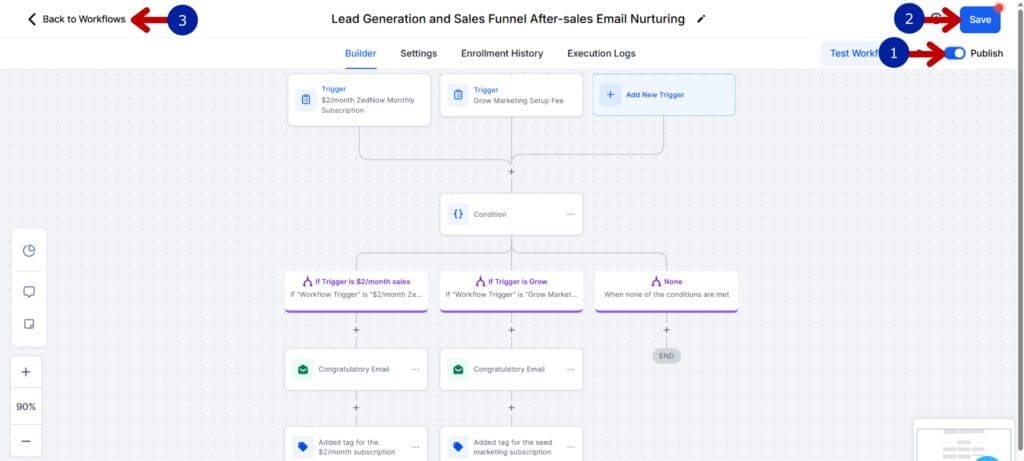The width and height of the screenshot is (1024, 461).
Task: Open the Condition node
Action: pyautogui.click(x=511, y=214)
